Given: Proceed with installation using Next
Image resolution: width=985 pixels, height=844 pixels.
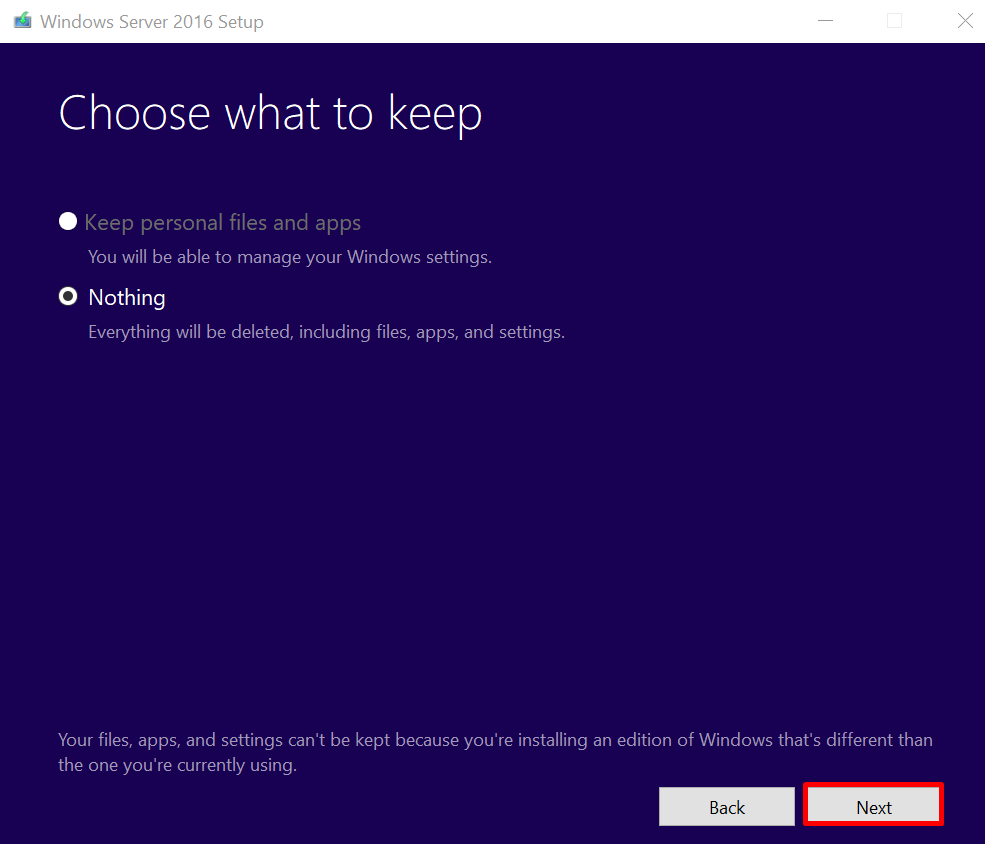Looking at the screenshot, I should point(872,806).
